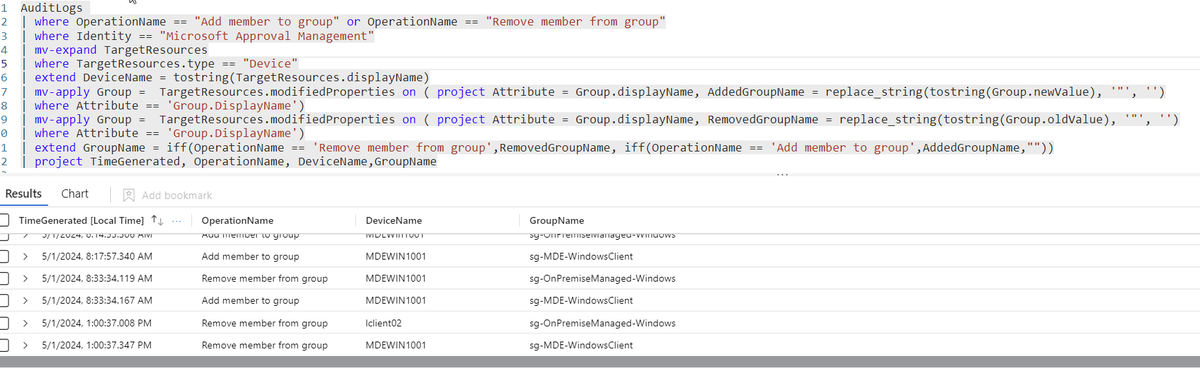Viewport: 1200px width, 376px height.
Task: Expand the 1:00:37.347 PM result row
Action: click(25, 346)
